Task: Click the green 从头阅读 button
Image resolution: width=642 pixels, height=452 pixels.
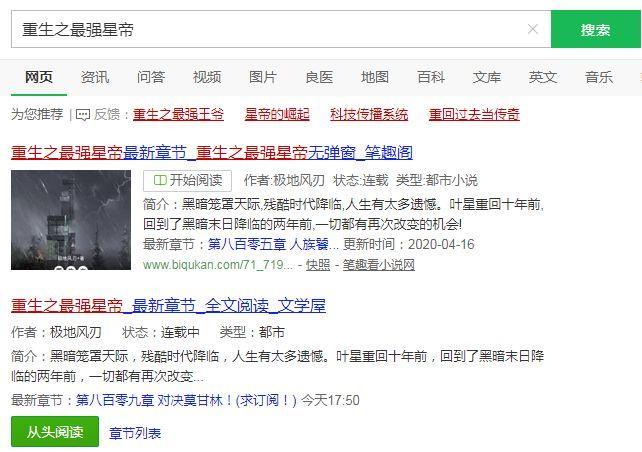Action: point(55,432)
